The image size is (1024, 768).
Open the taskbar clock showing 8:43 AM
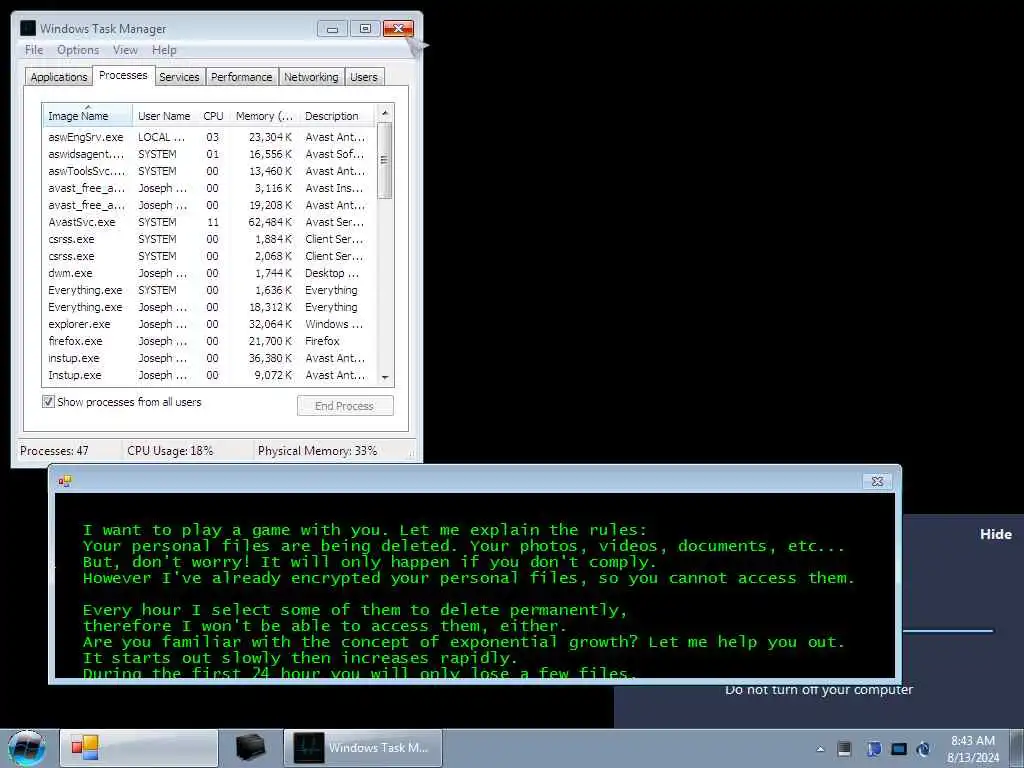[973, 748]
